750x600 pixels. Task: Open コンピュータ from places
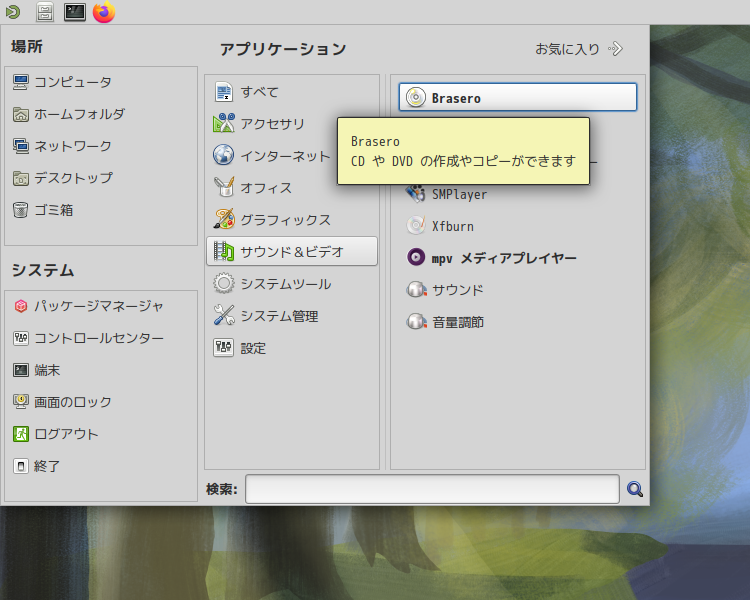63,82
